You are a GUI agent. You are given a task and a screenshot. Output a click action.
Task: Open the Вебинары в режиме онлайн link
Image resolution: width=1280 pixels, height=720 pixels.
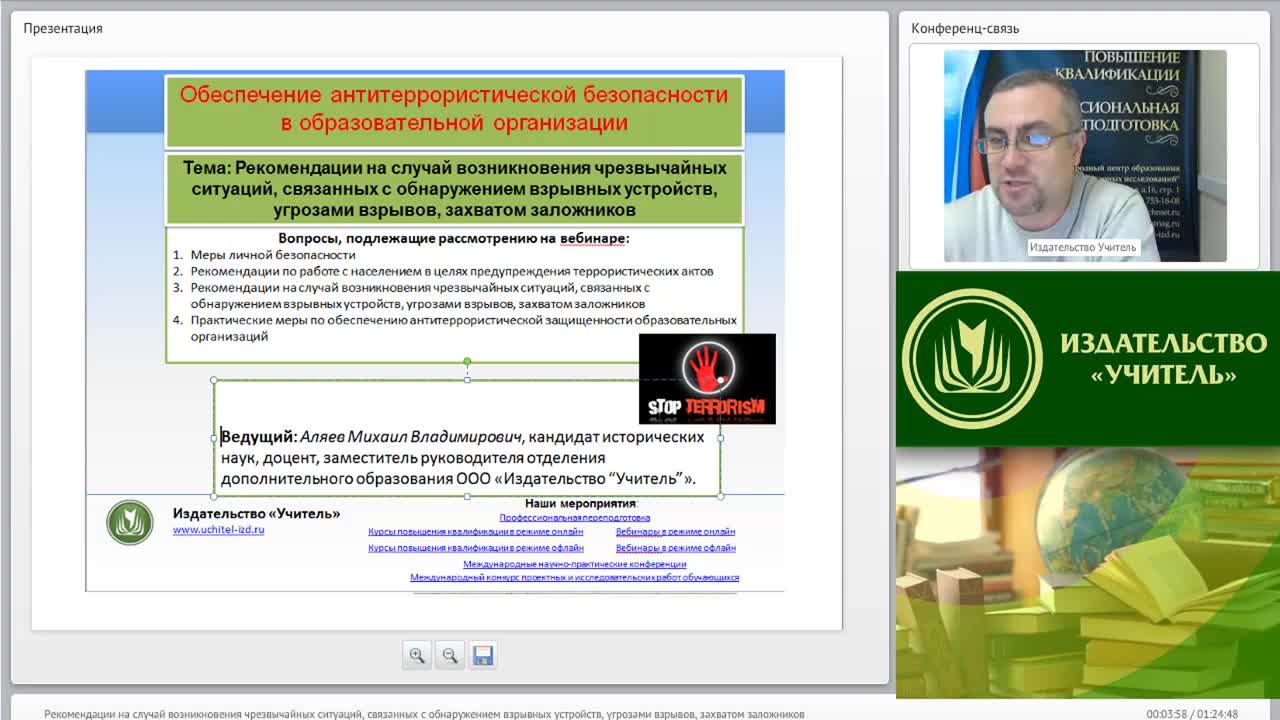(675, 532)
